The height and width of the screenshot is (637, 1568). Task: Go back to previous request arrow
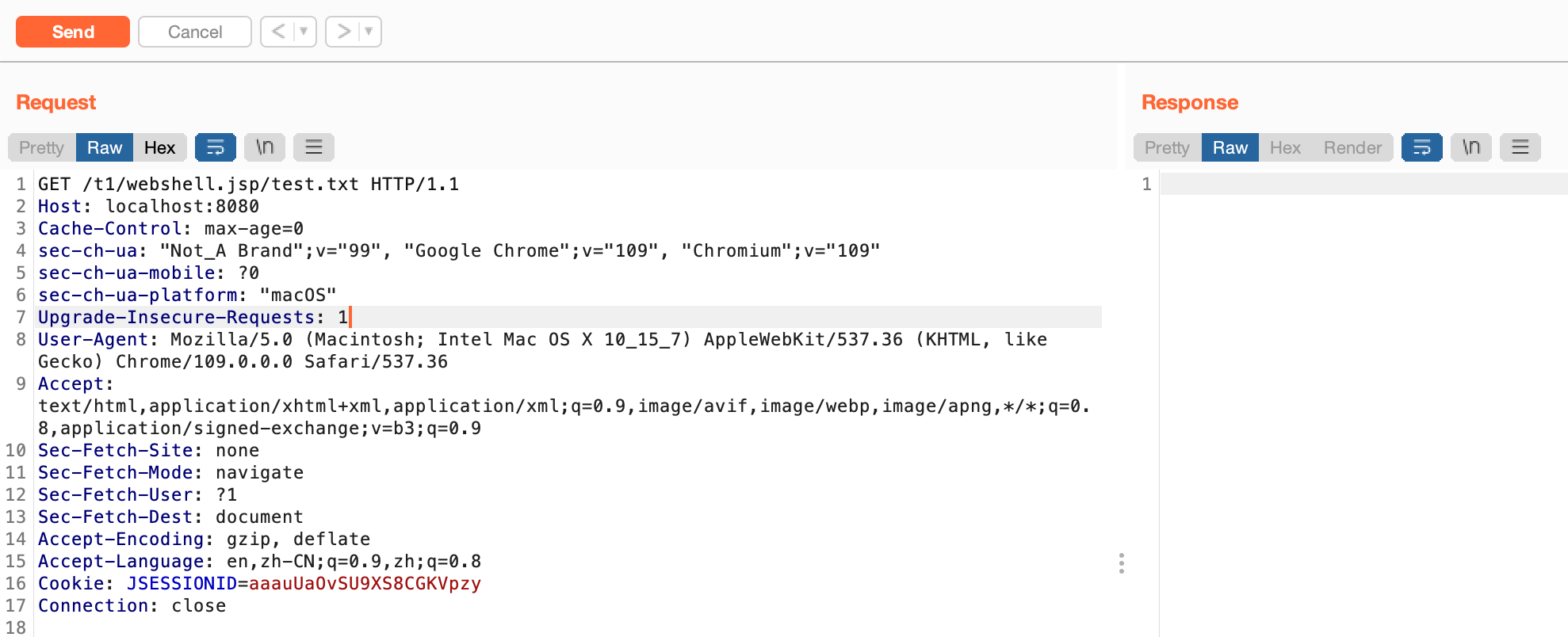pos(278,32)
